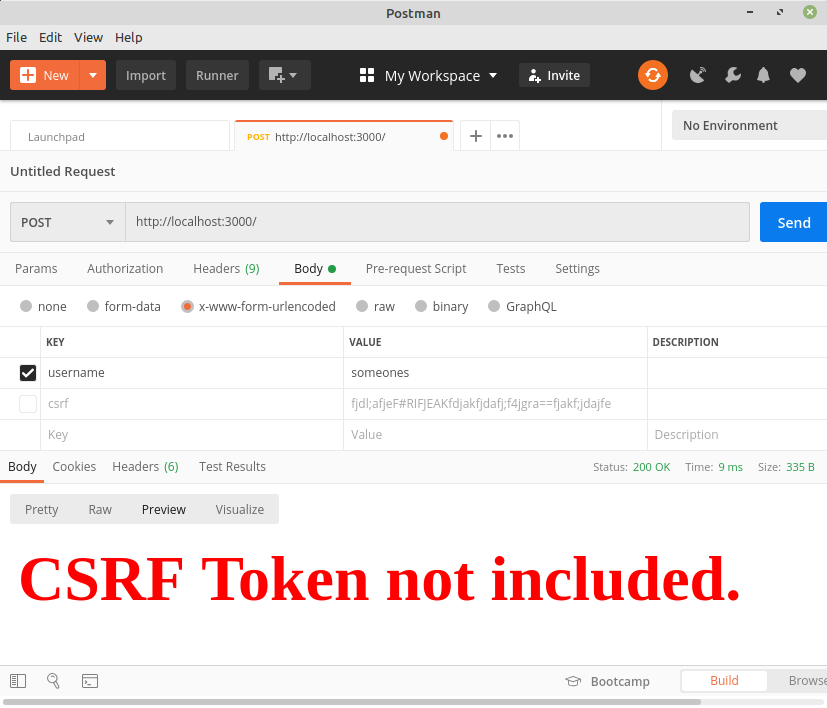Toggle the sidebar icon in the status bar
This screenshot has height=708, width=827.
click(18, 681)
